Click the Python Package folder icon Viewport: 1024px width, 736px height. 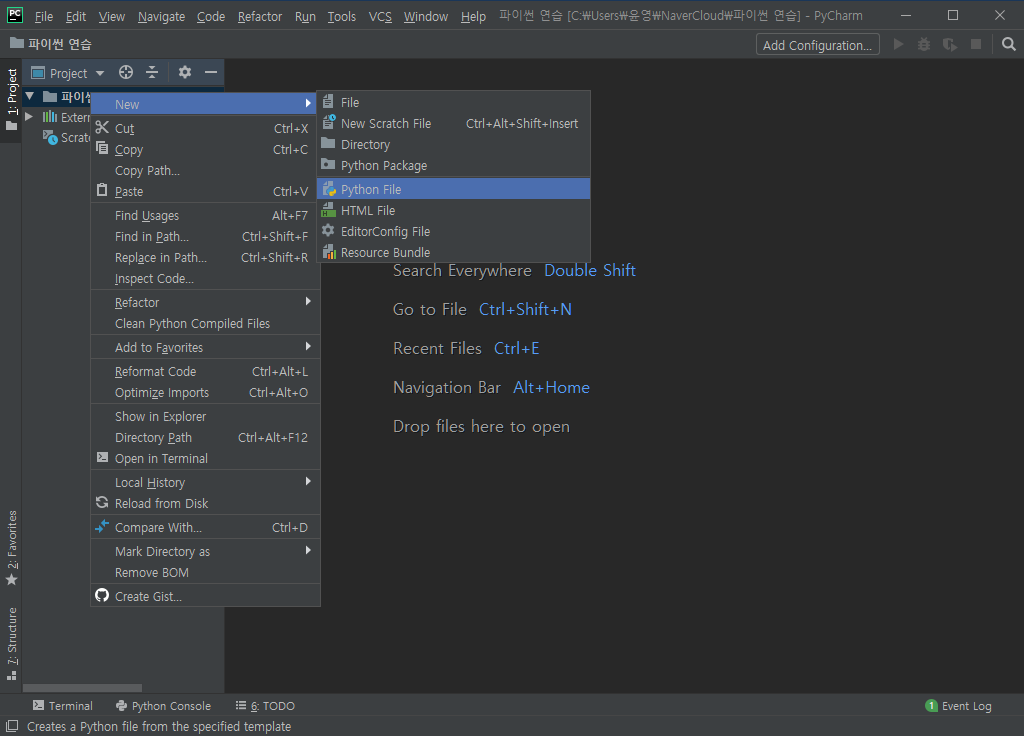[x=328, y=165]
